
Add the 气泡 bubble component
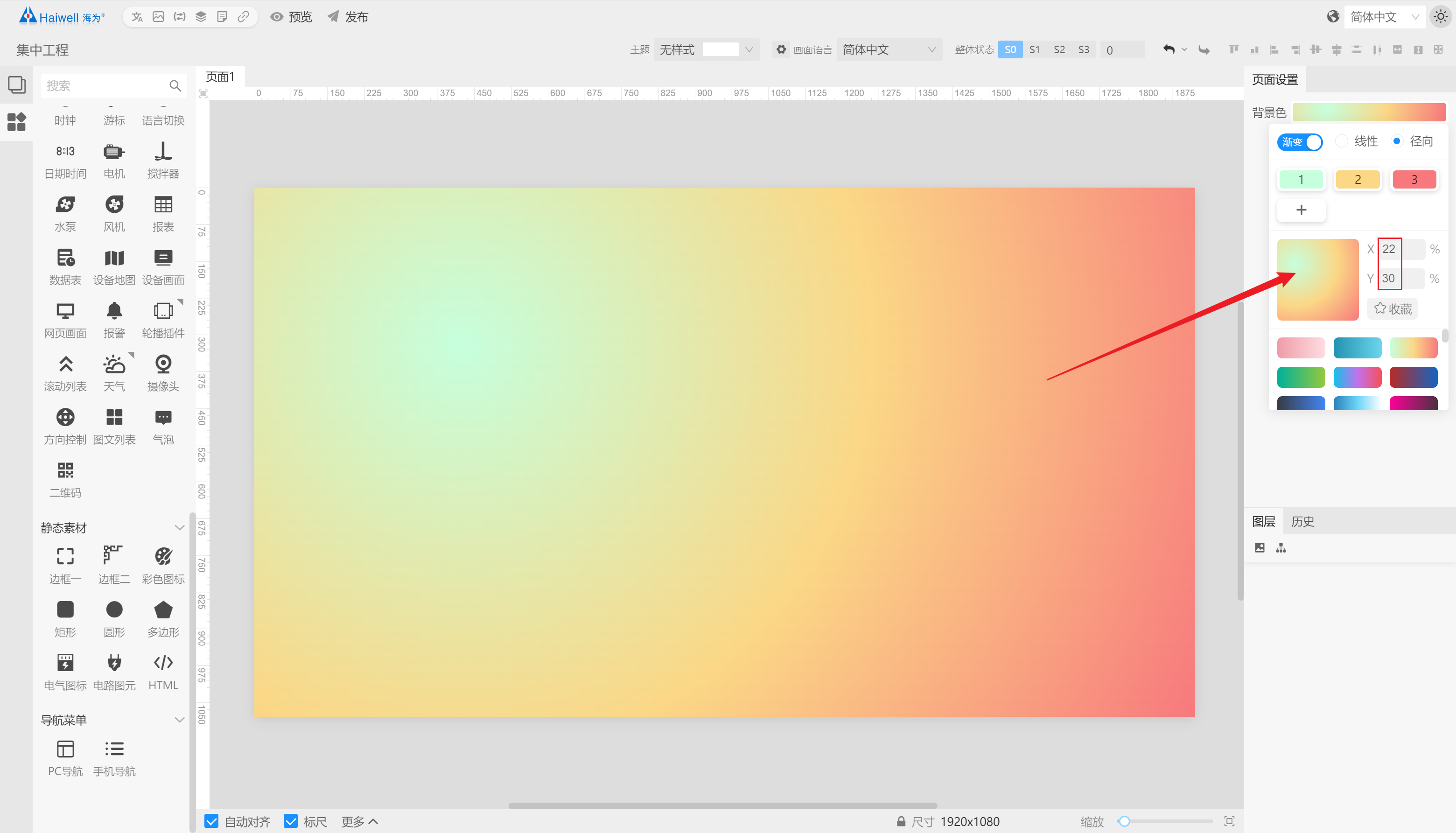pyautogui.click(x=163, y=426)
